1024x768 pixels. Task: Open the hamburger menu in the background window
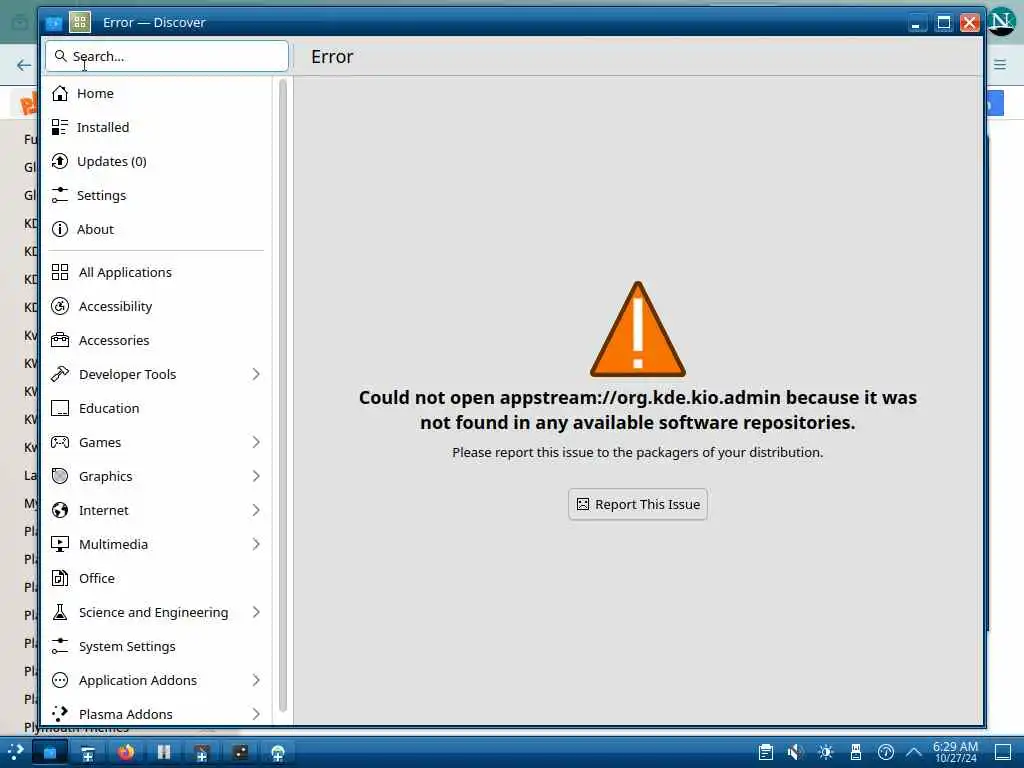pos(1000,64)
